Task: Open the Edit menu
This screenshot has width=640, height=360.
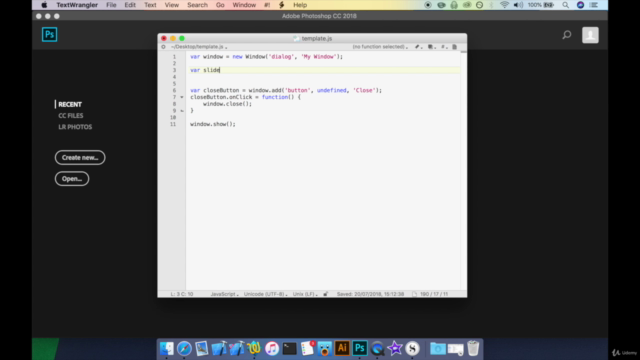Action: [x=130, y=5]
